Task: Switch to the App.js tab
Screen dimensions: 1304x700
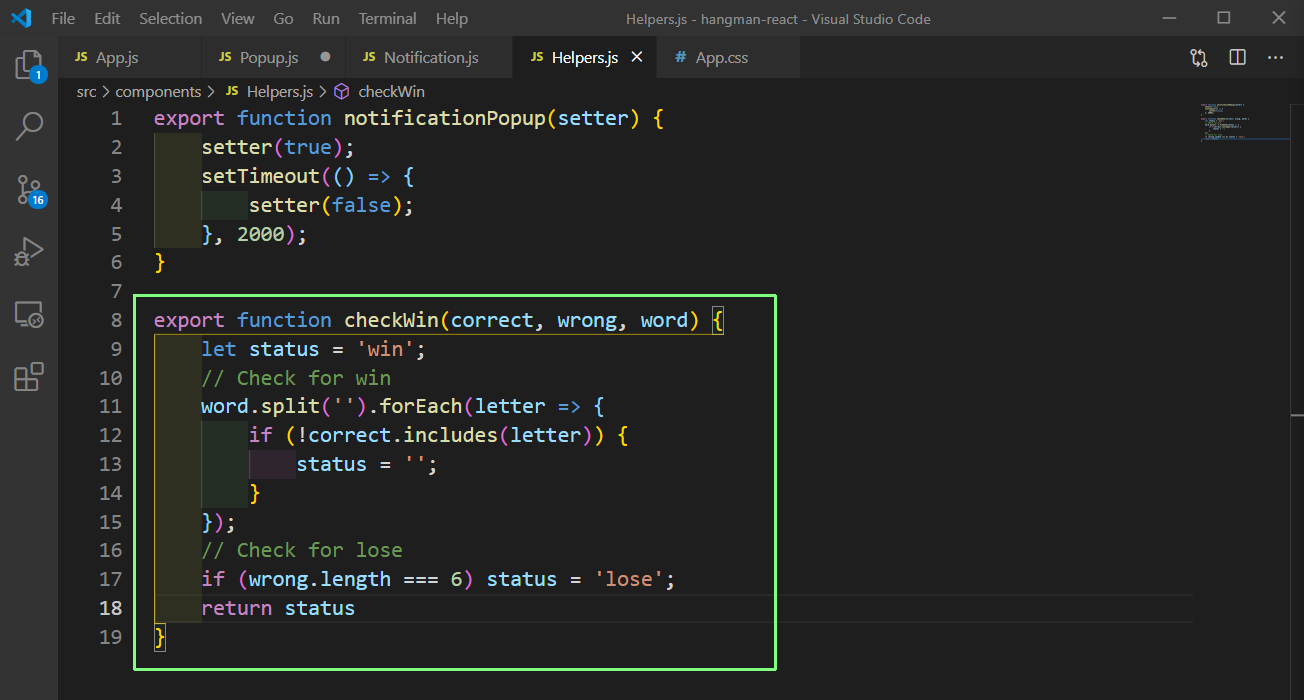Action: 130,58
